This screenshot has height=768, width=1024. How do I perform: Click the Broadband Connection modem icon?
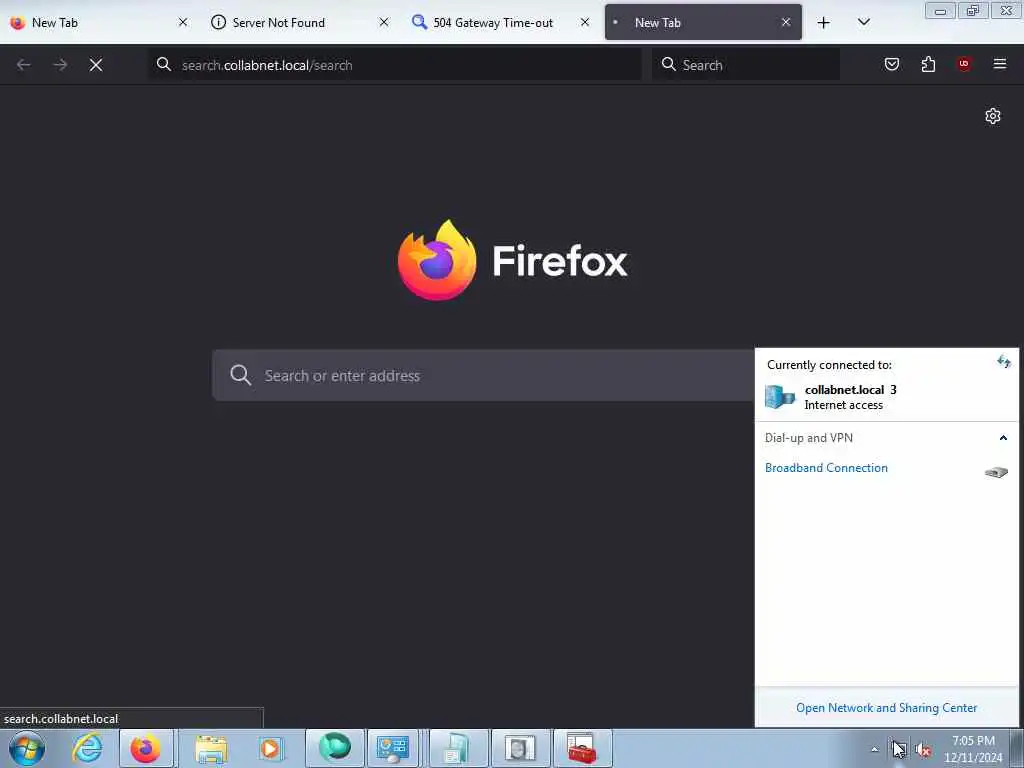(997, 472)
